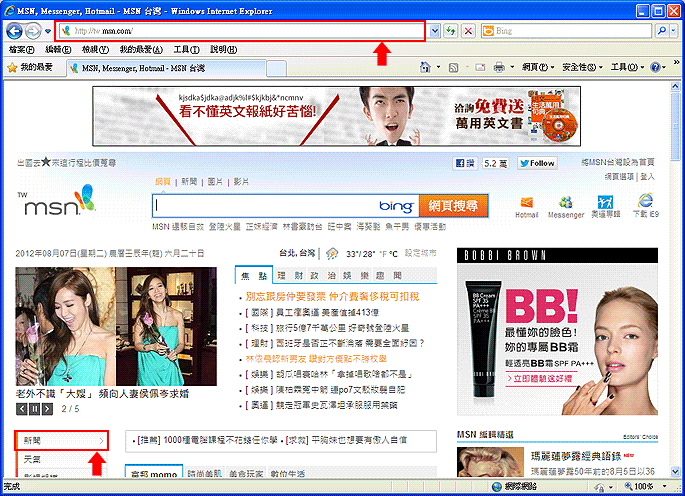
Task: Open the 我的最愛(A) menu
Action: 141,50
